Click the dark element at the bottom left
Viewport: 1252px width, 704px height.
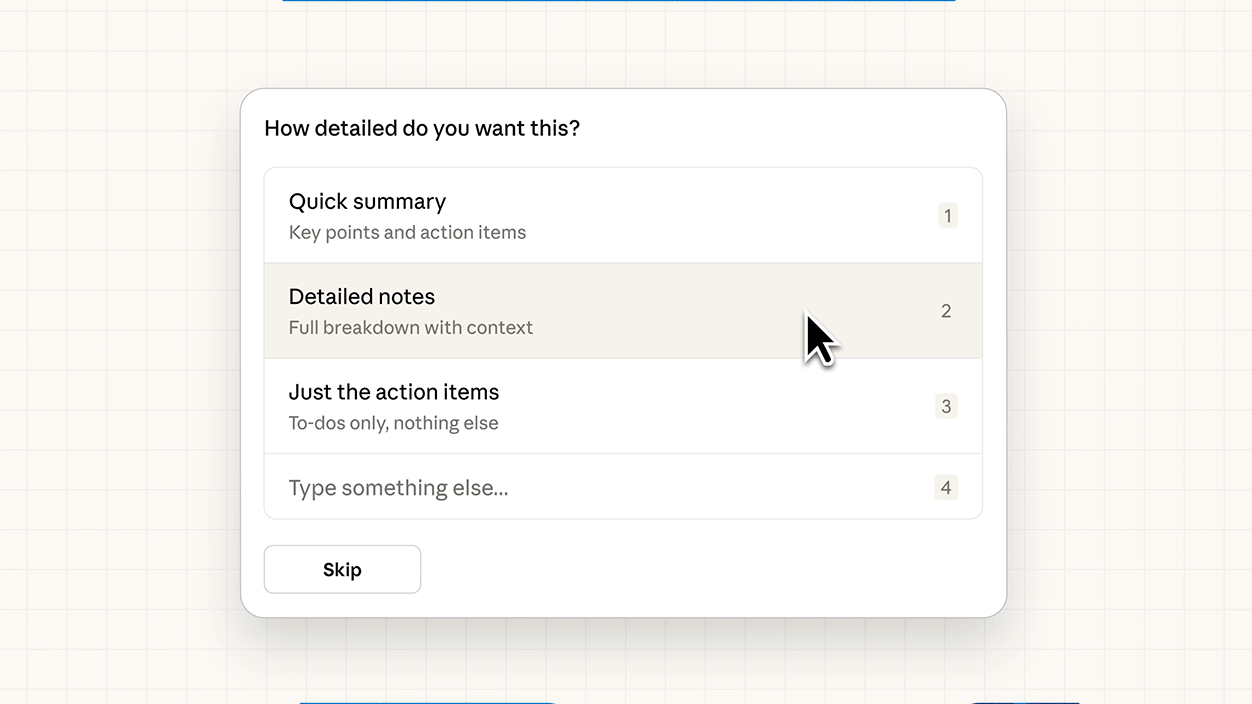[427, 702]
